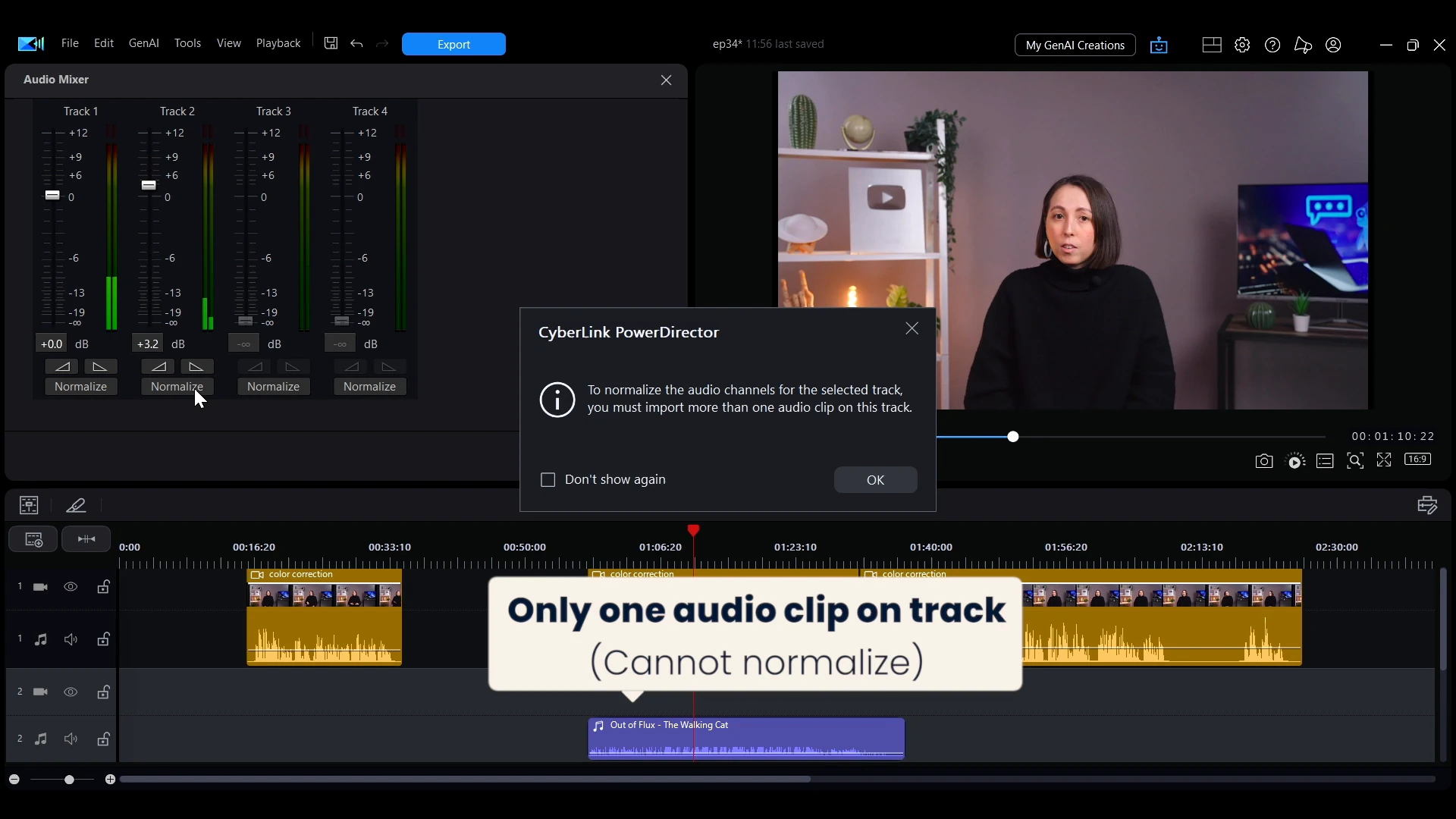
Task: Open the GenAI menu
Action: click(144, 43)
